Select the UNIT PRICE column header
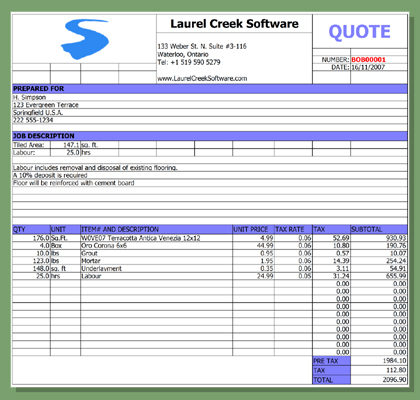Viewport: 420px width, 400px height. tap(253, 229)
